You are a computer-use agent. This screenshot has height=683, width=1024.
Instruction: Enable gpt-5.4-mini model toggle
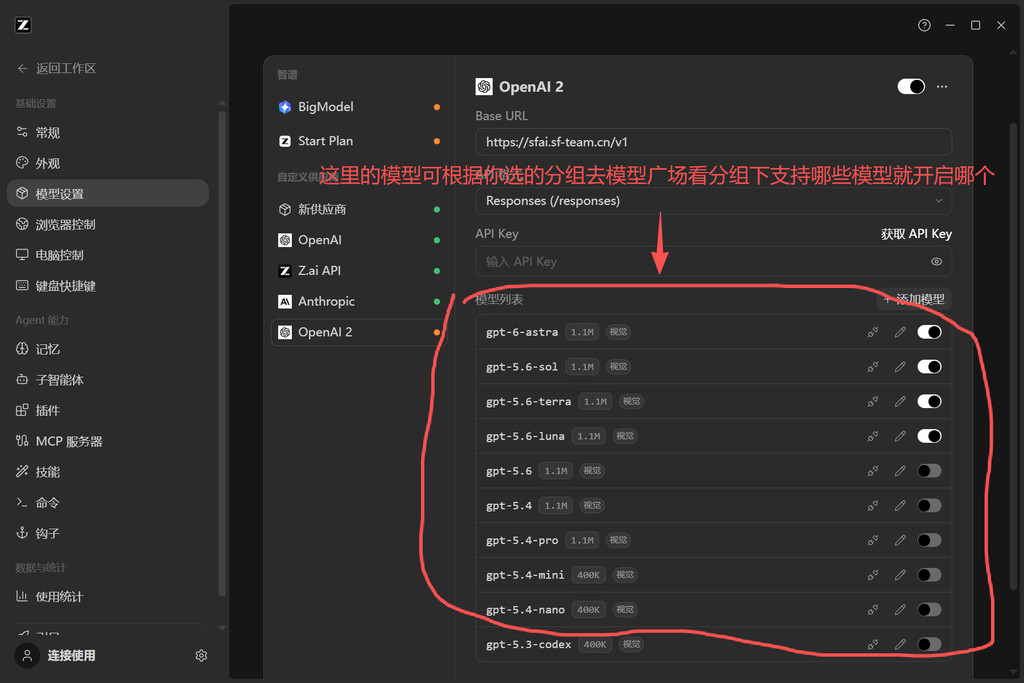coord(929,575)
